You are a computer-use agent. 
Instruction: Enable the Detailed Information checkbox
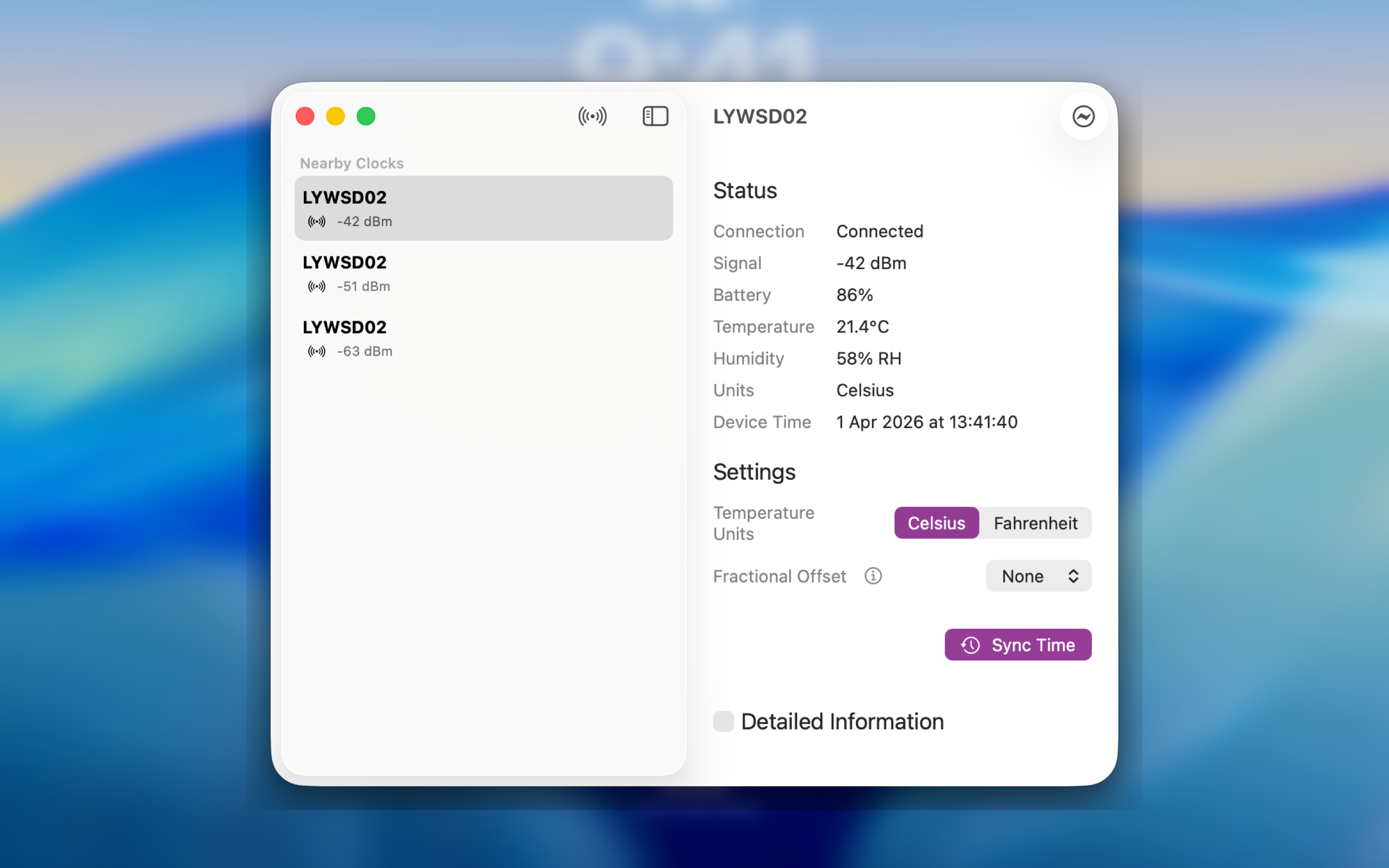click(x=723, y=721)
